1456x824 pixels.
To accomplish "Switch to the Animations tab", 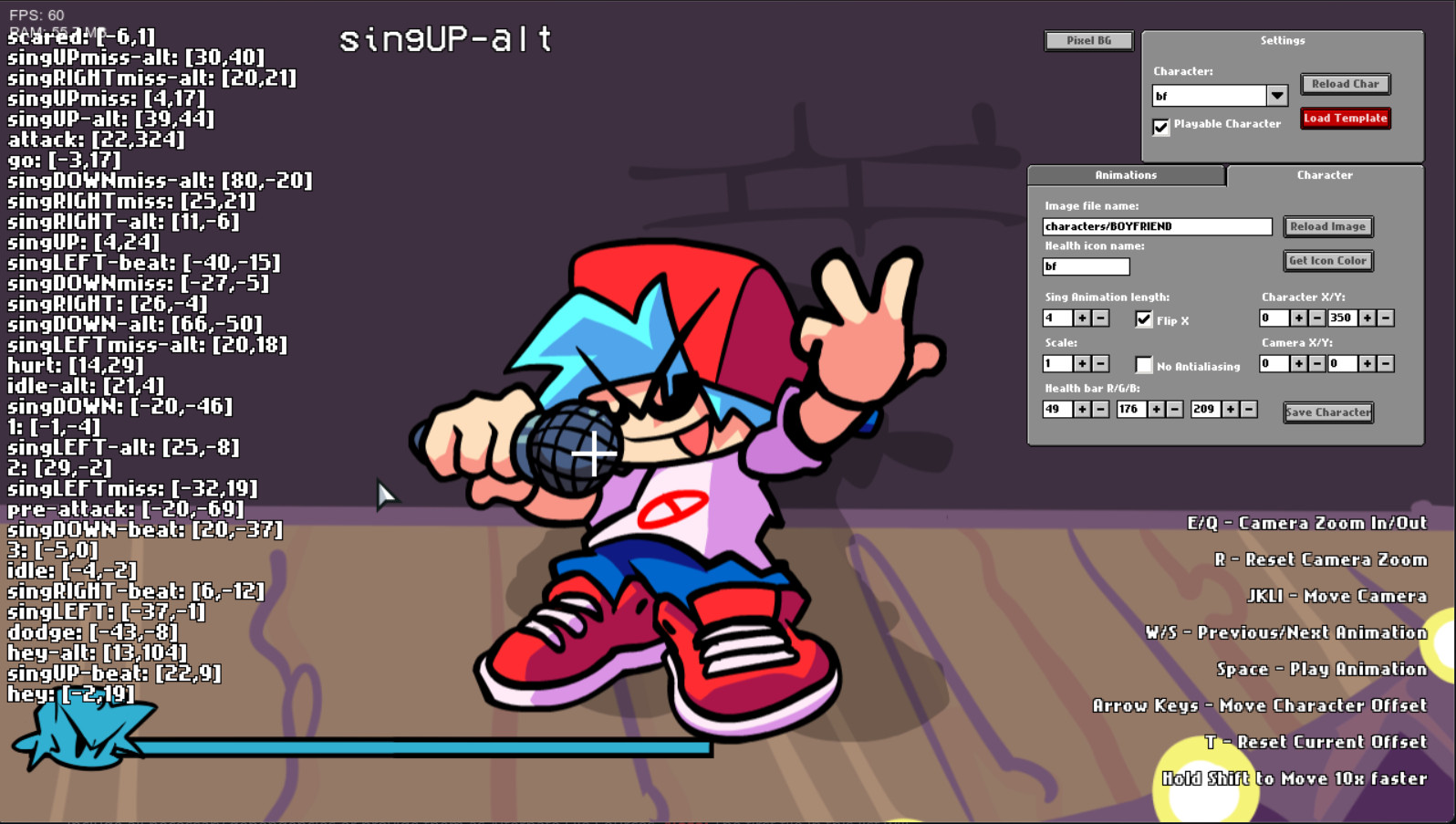I will (1126, 175).
